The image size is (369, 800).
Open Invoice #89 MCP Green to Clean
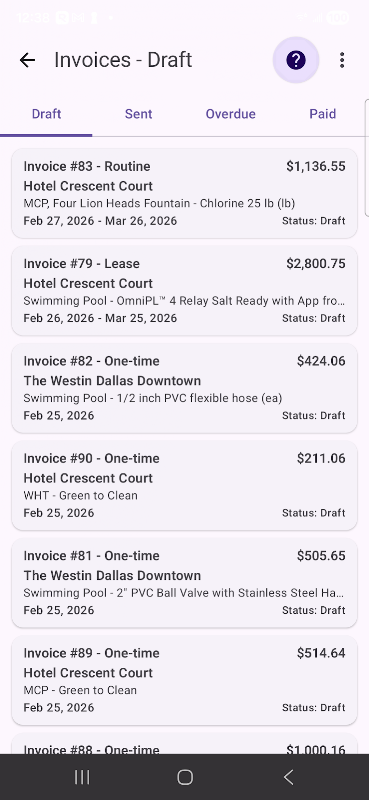click(184, 681)
